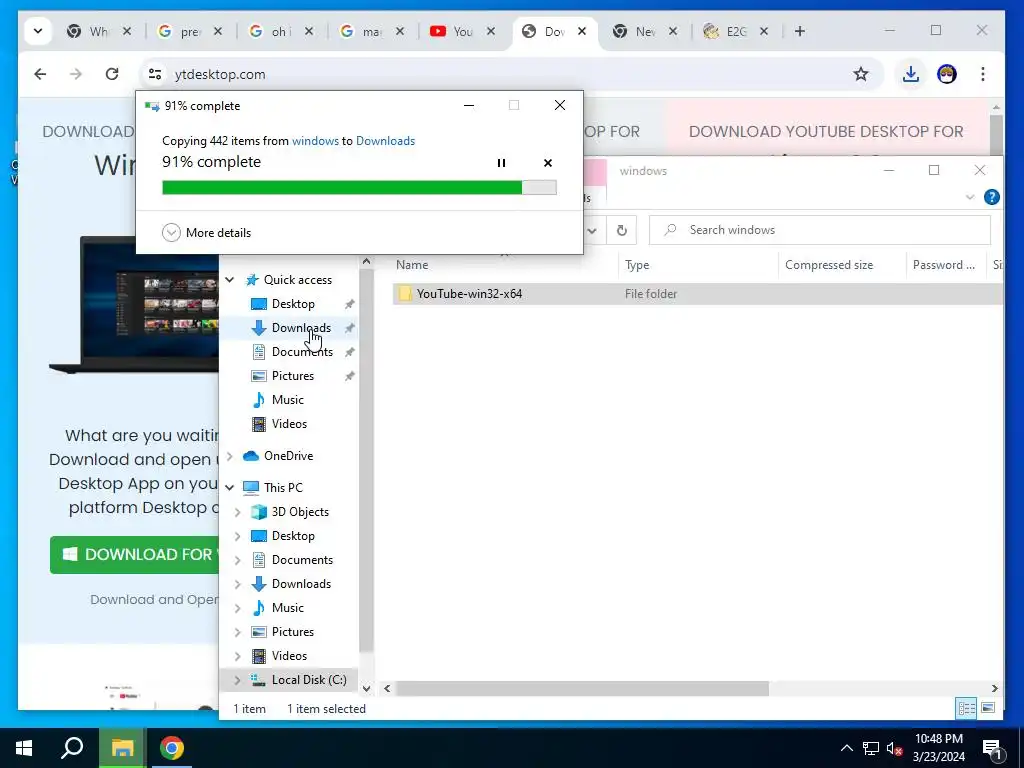1024x768 pixels.
Task: Collapse Quick access tree node
Action: [x=230, y=280]
